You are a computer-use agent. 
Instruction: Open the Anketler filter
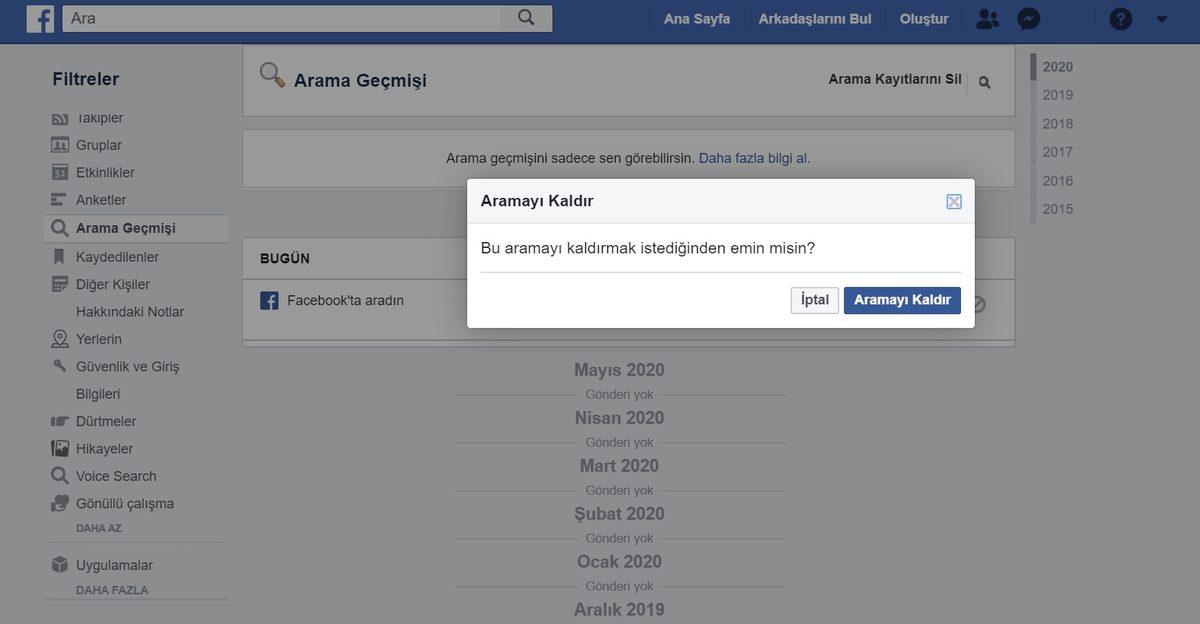pyautogui.click(x=103, y=199)
